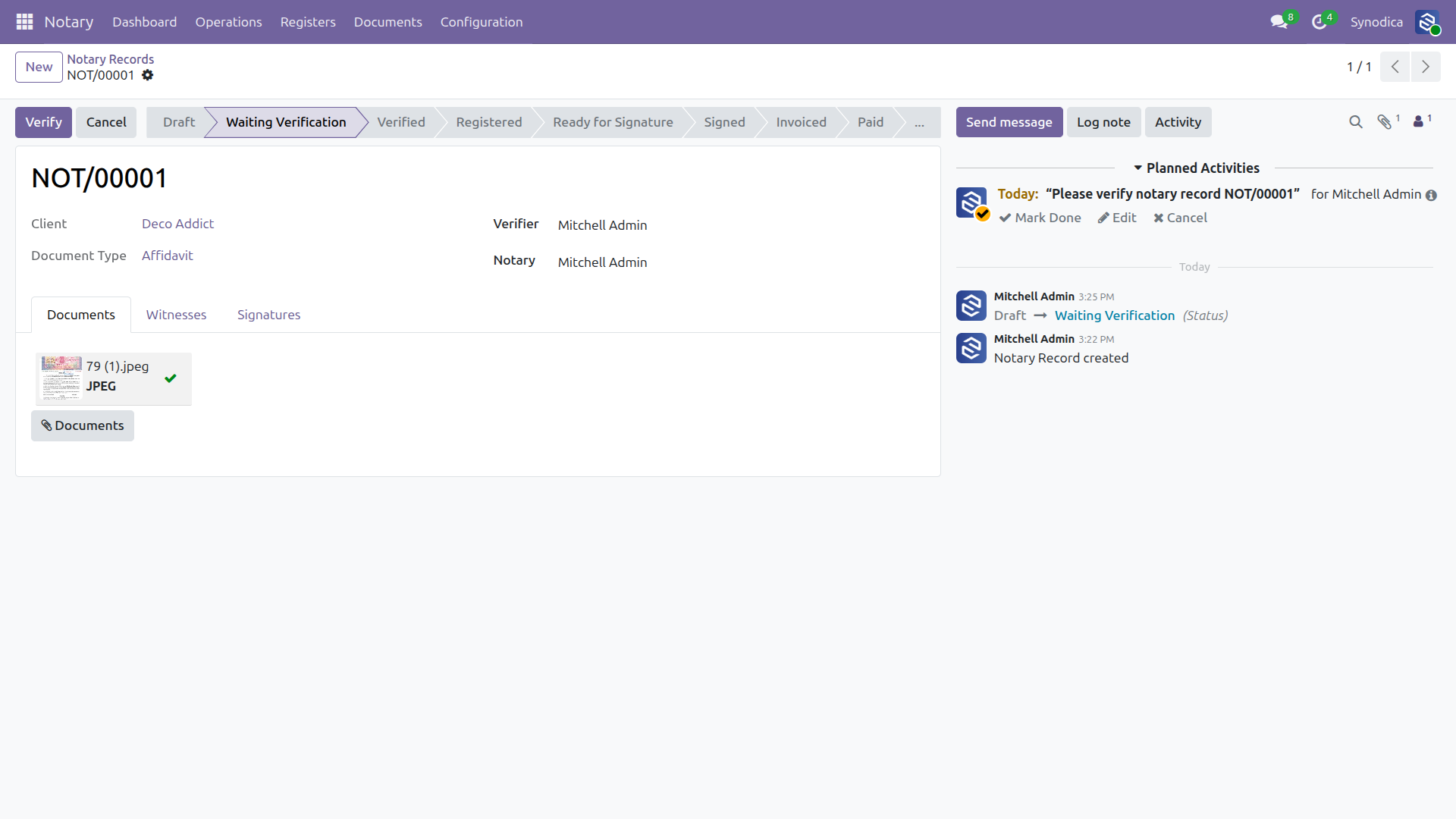Open the Affidavit document type link
This screenshot has width=1456, height=819.
pyautogui.click(x=167, y=256)
